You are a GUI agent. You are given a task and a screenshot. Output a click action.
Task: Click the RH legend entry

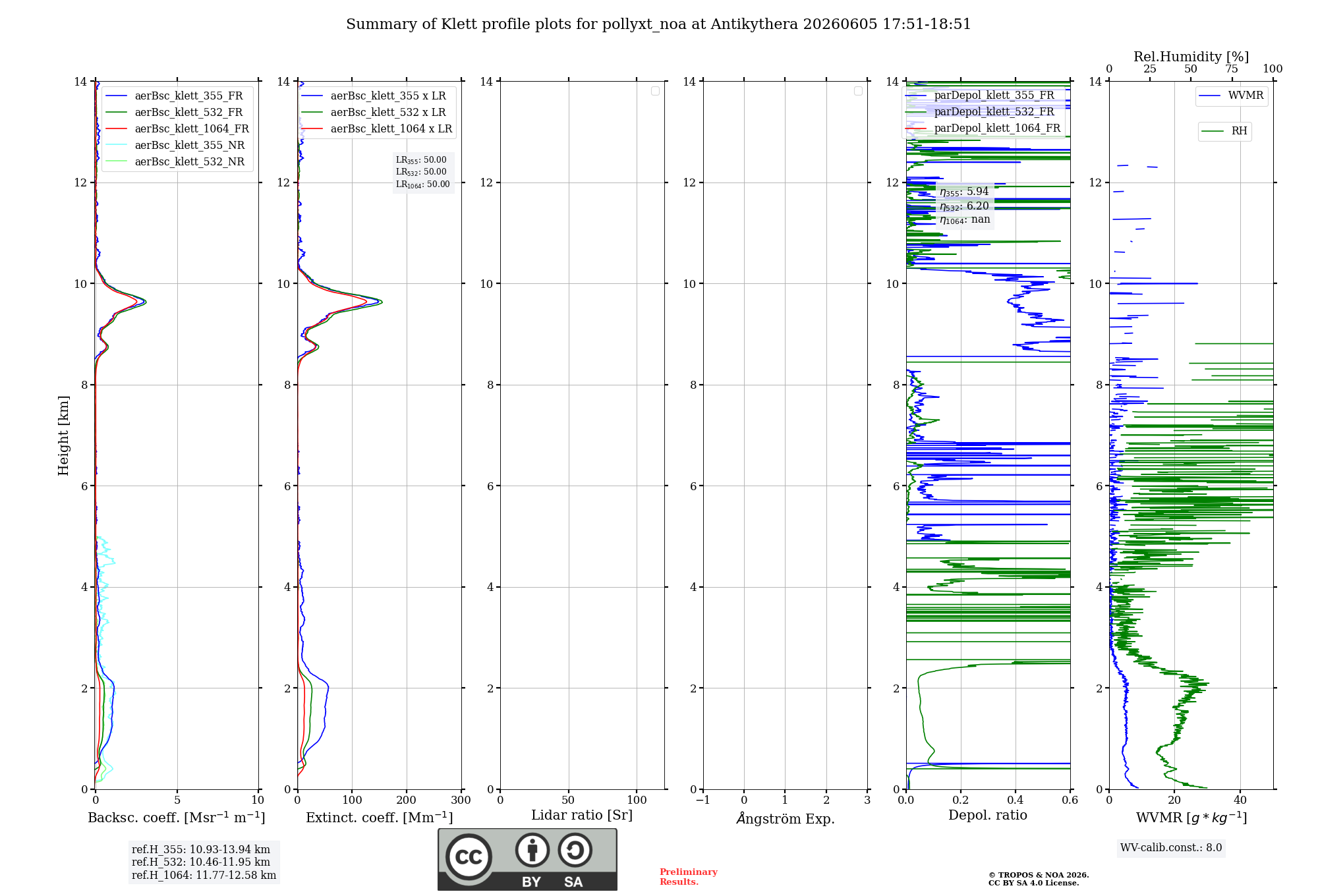pos(1224,131)
